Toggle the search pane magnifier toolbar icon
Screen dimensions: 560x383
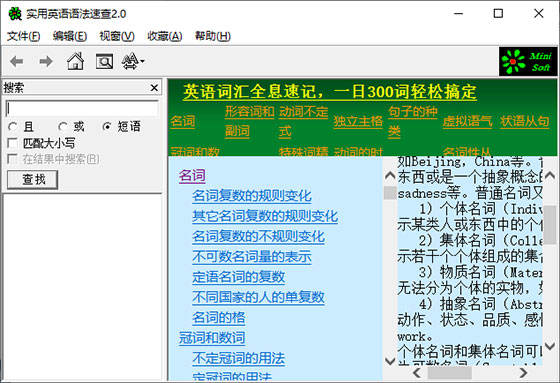pyautogui.click(x=104, y=61)
